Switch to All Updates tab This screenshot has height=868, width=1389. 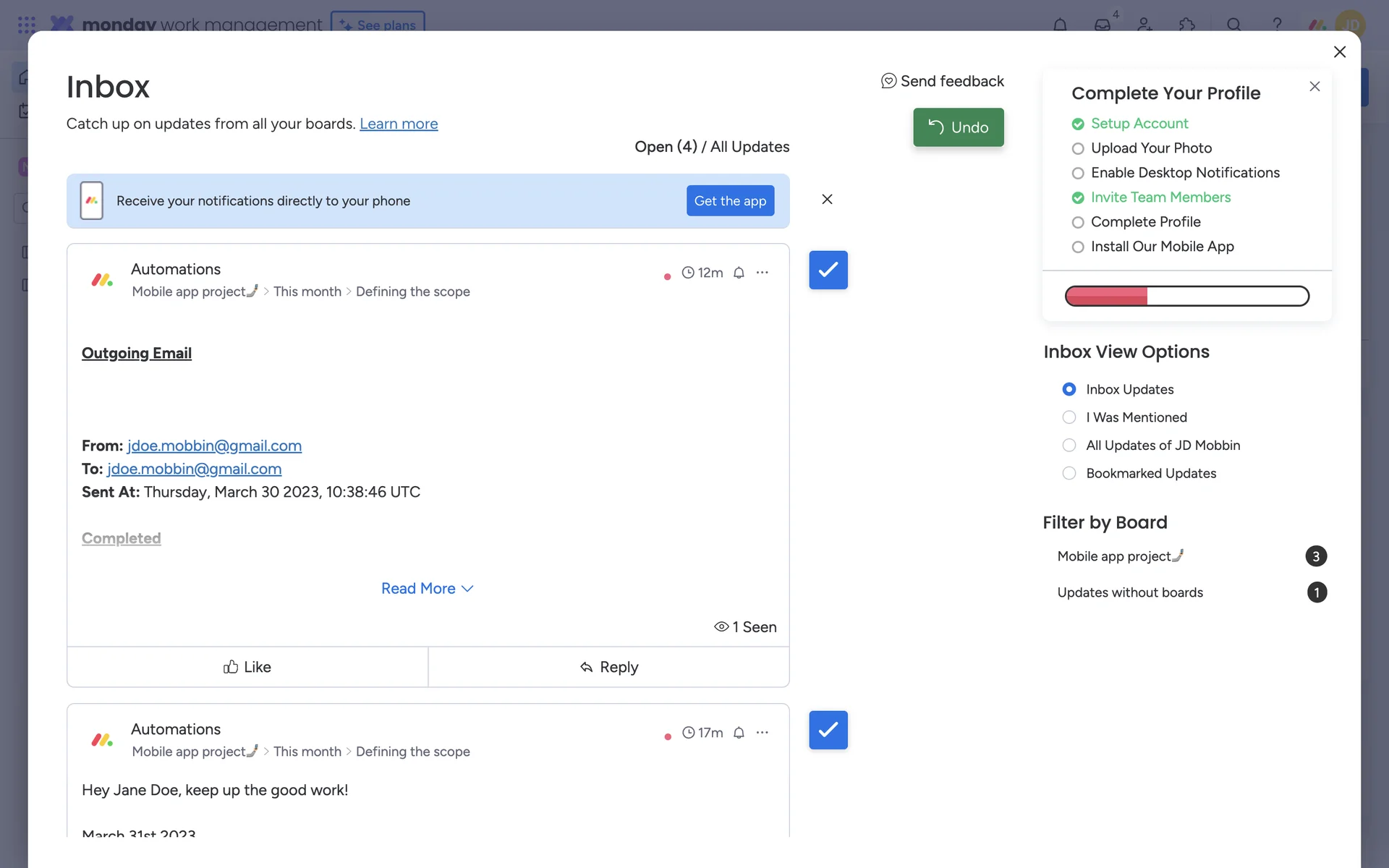tap(749, 147)
